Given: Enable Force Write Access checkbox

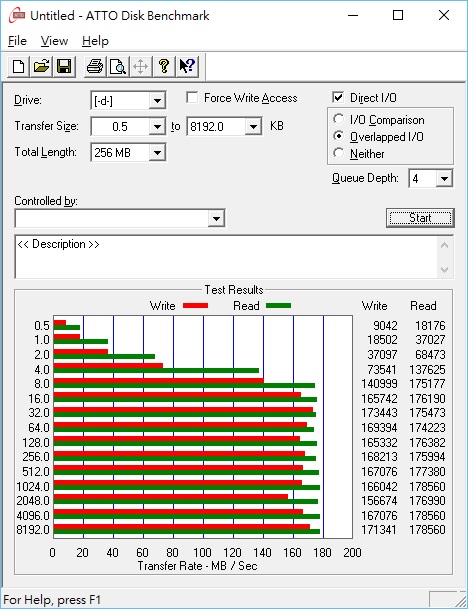Looking at the screenshot, I should [x=192, y=97].
